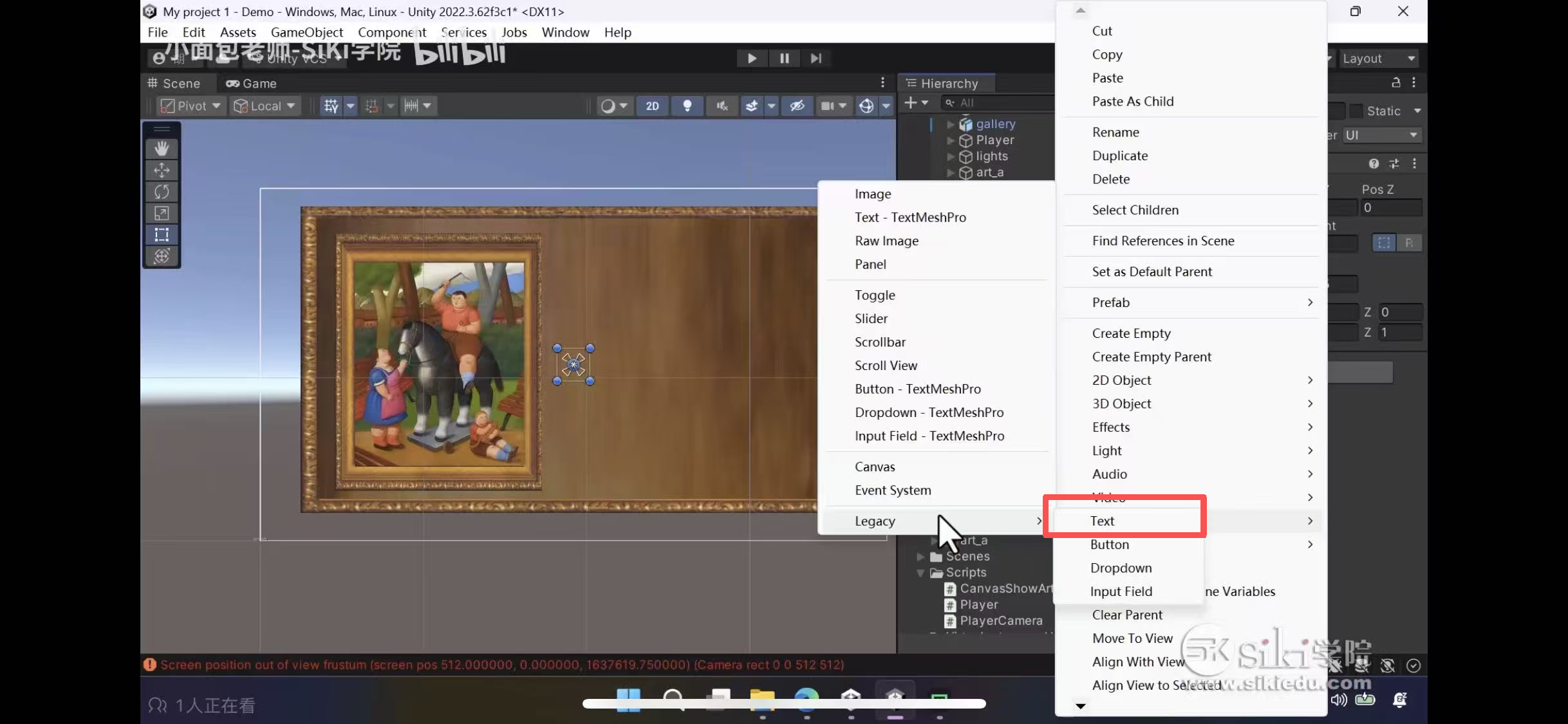Choose Legacy Text from the submenu
Screen dimensions: 1568x724
coord(1128,521)
